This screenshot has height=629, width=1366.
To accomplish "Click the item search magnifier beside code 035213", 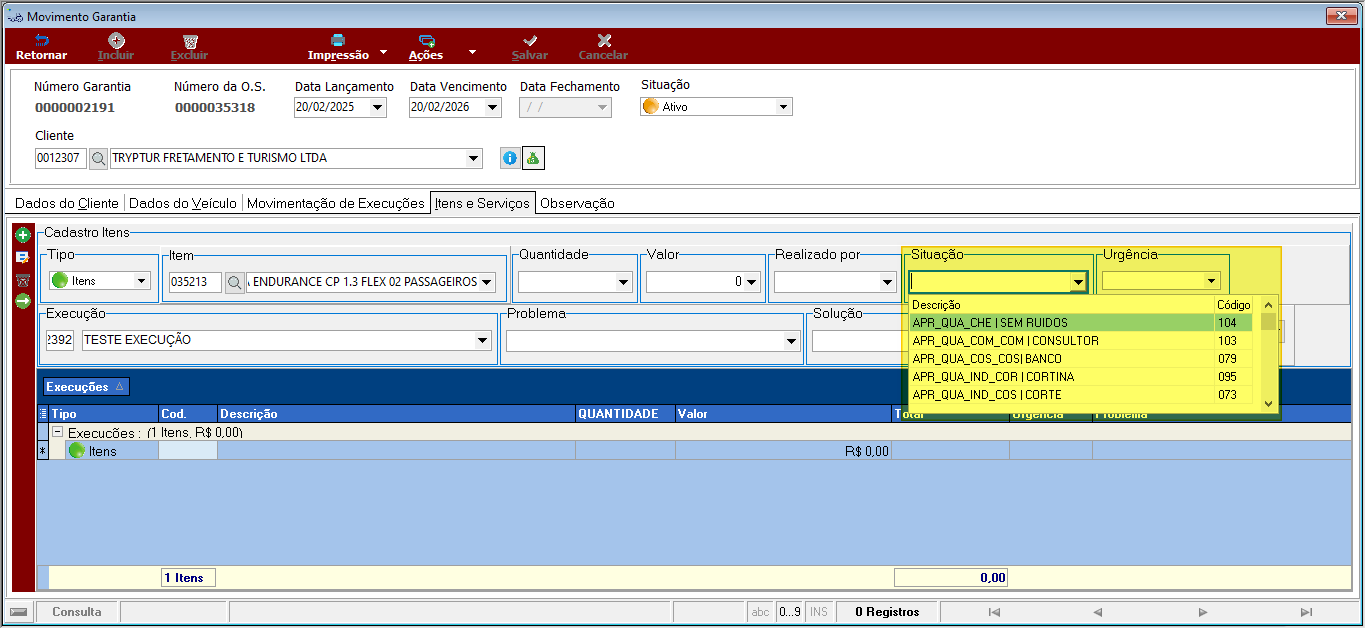I will pyautogui.click(x=234, y=283).
